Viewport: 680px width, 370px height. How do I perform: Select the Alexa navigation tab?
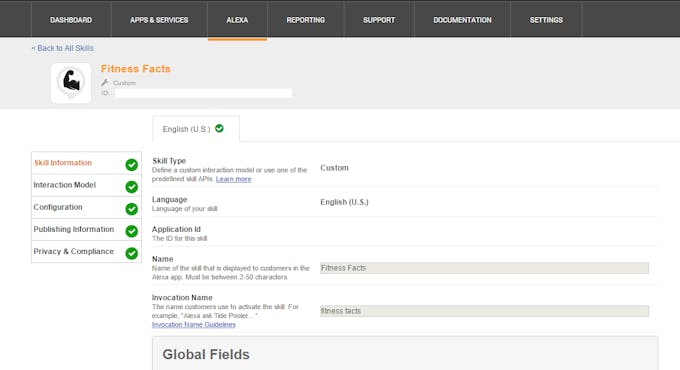(237, 20)
